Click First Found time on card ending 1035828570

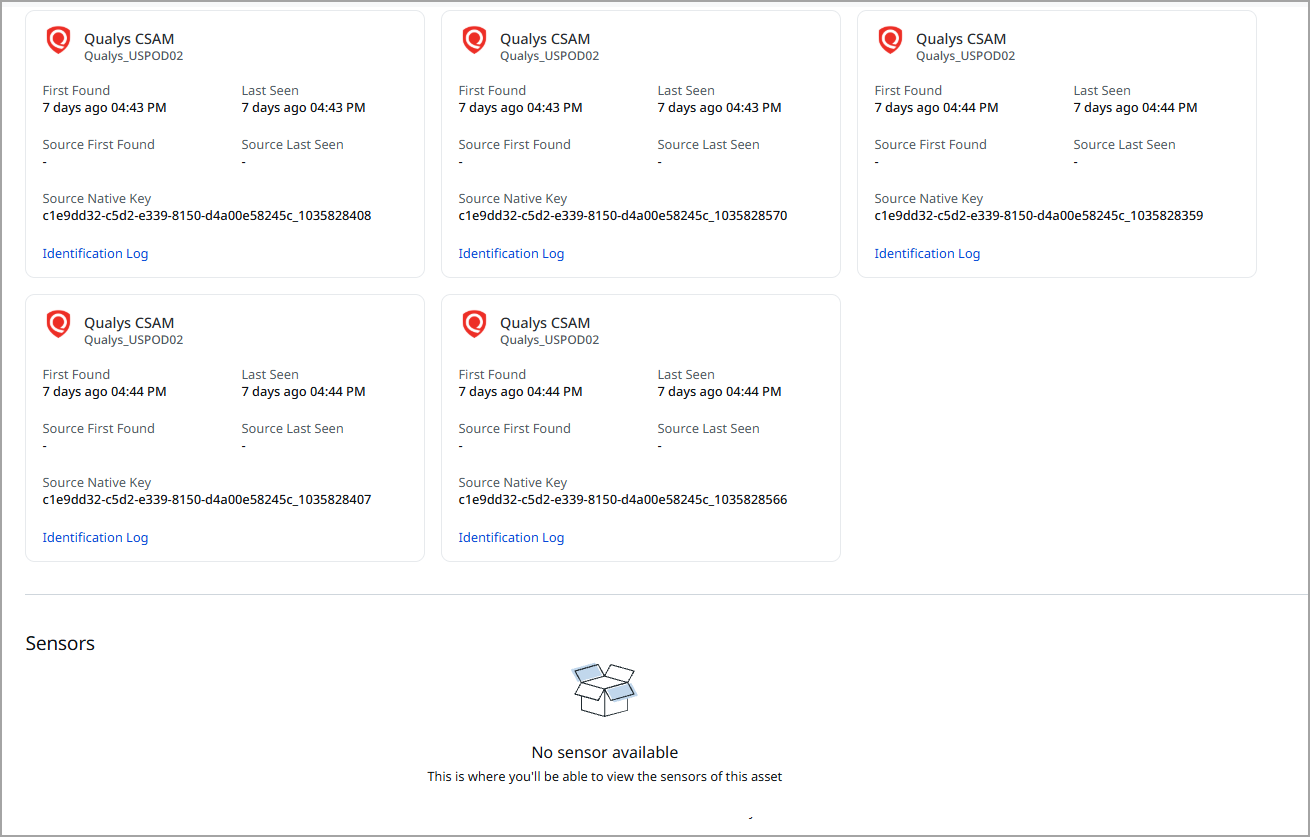point(521,108)
